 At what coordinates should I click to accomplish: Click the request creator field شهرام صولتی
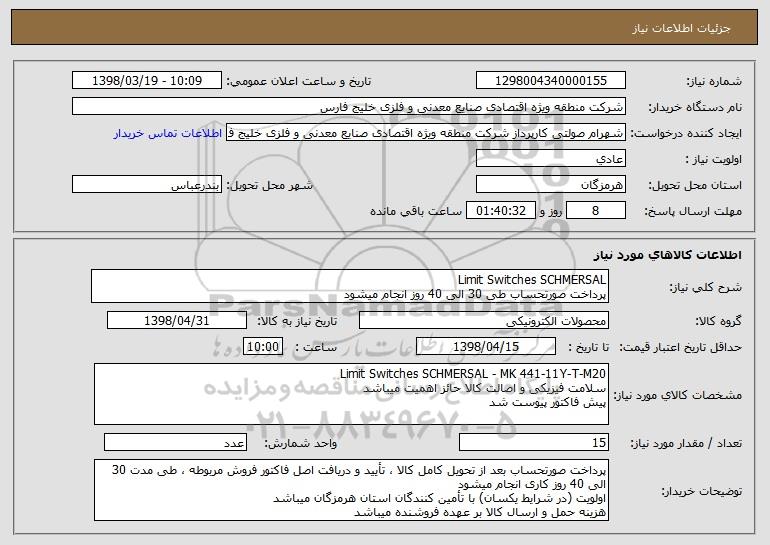point(426,132)
